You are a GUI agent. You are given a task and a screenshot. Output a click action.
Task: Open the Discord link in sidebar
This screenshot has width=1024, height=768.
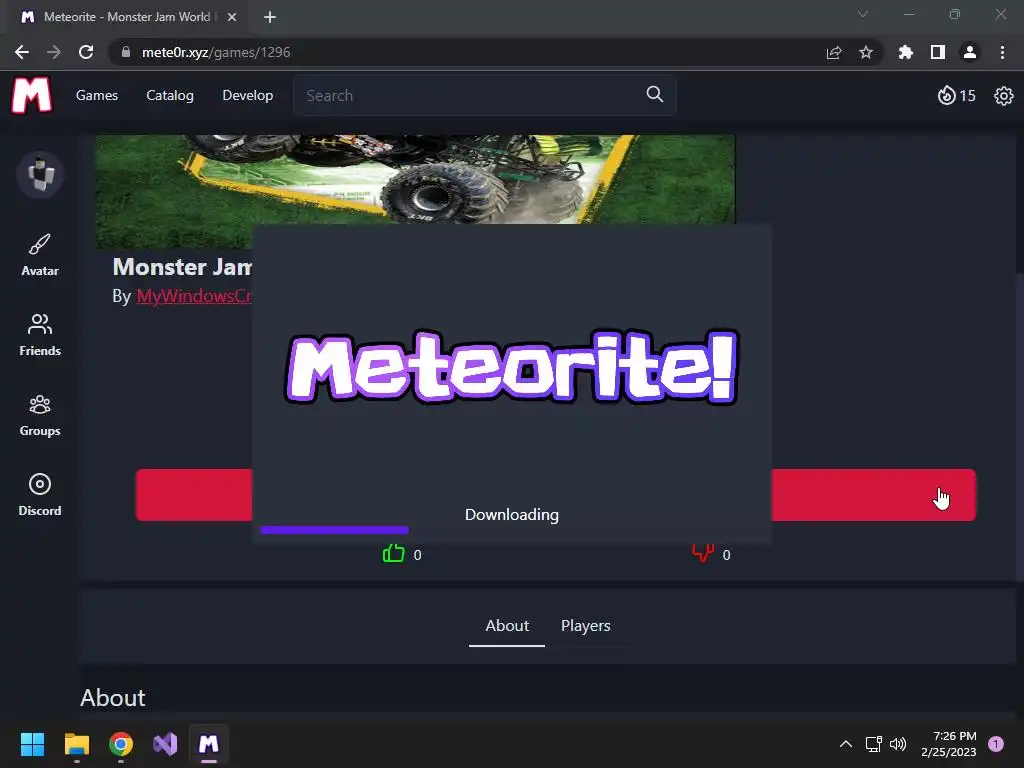point(40,495)
